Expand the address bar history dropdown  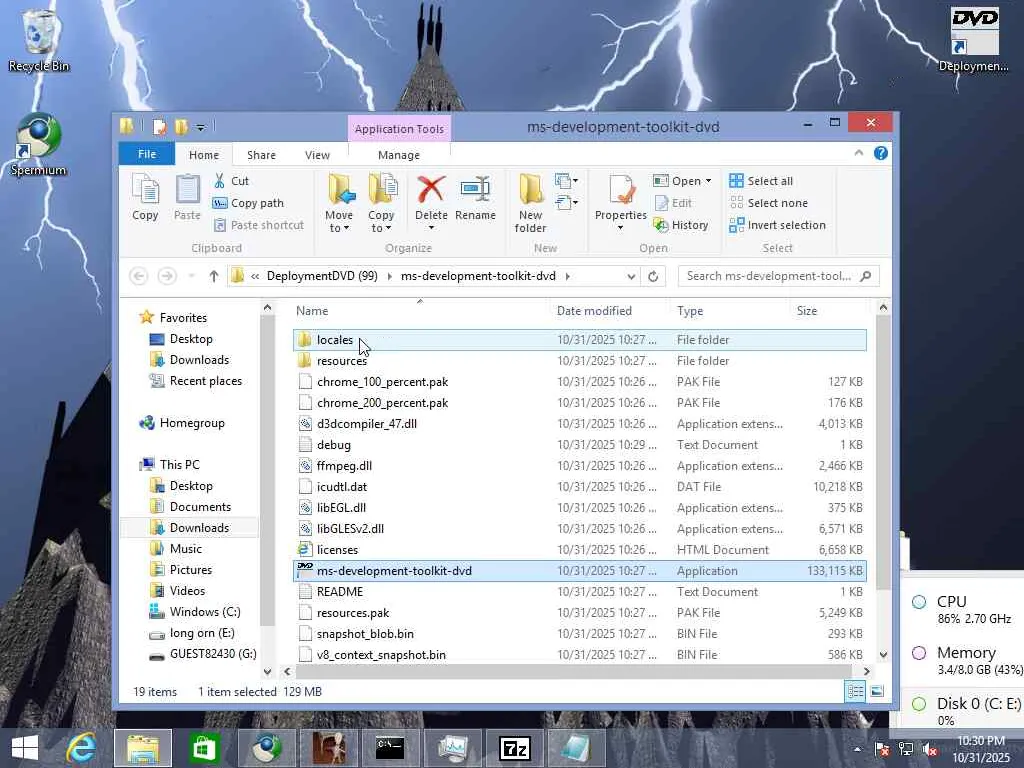pos(631,276)
